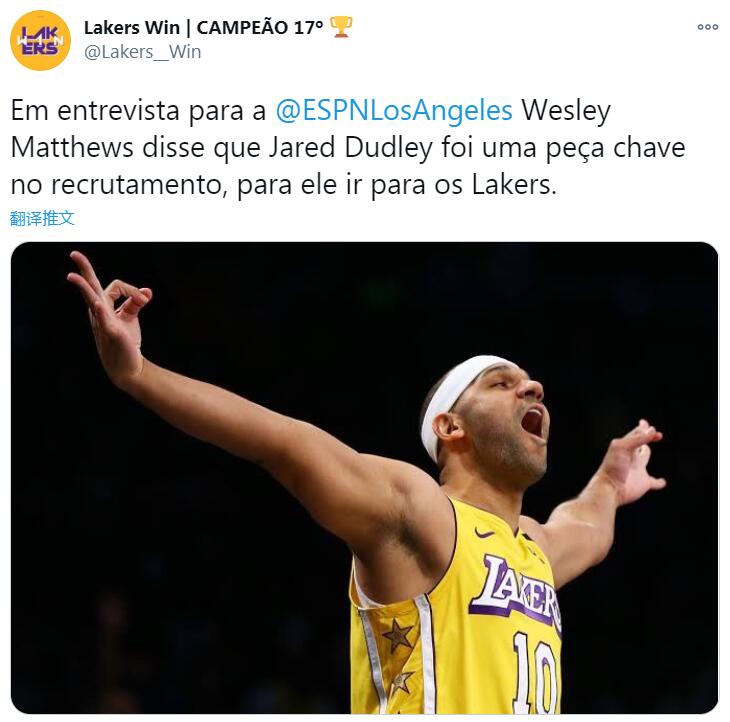
Task: Click the trophy emoji beside the account name
Action: click(x=341, y=27)
